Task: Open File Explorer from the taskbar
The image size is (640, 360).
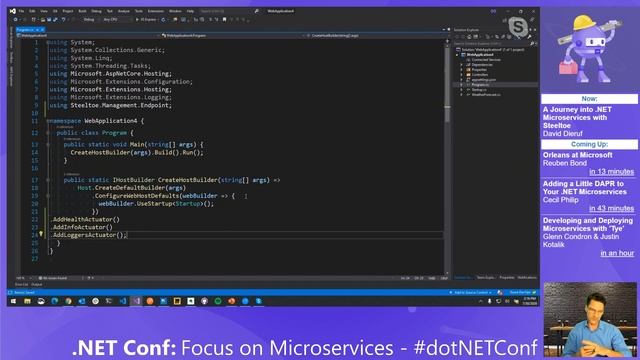Action: click(x=27, y=301)
